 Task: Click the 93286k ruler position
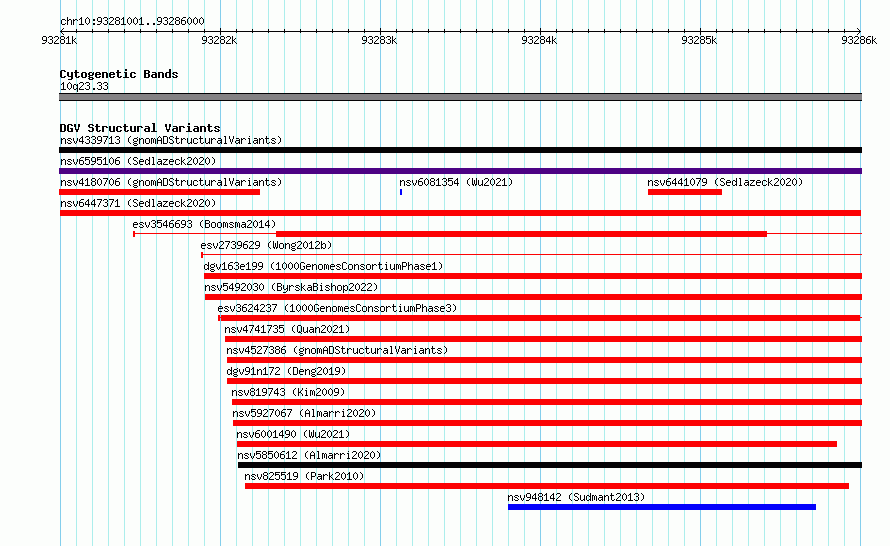[859, 40]
